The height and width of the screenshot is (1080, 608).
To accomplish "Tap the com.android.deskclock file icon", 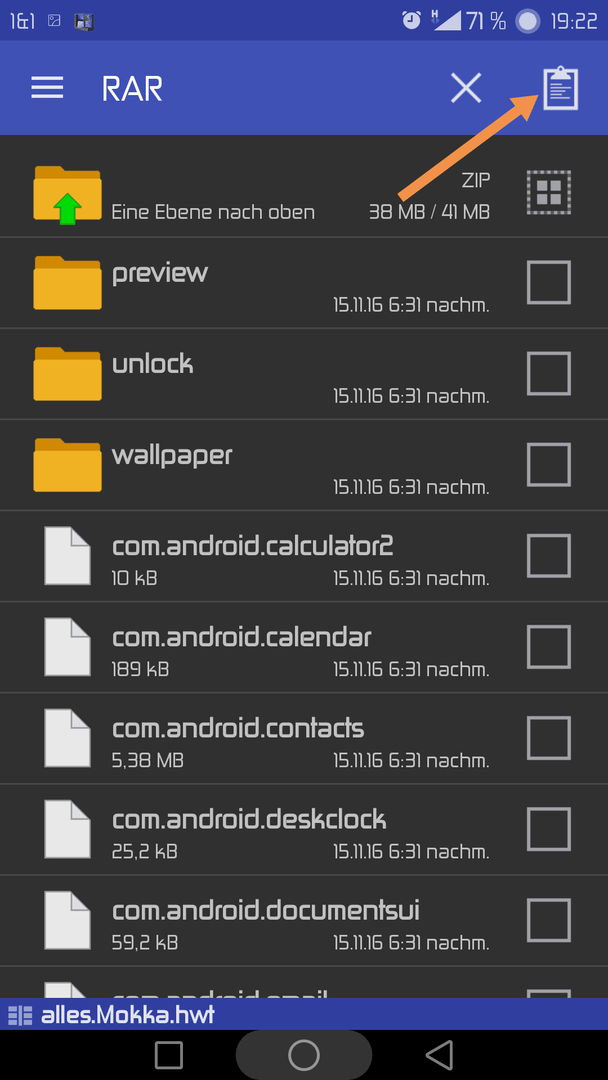I will pos(67,829).
